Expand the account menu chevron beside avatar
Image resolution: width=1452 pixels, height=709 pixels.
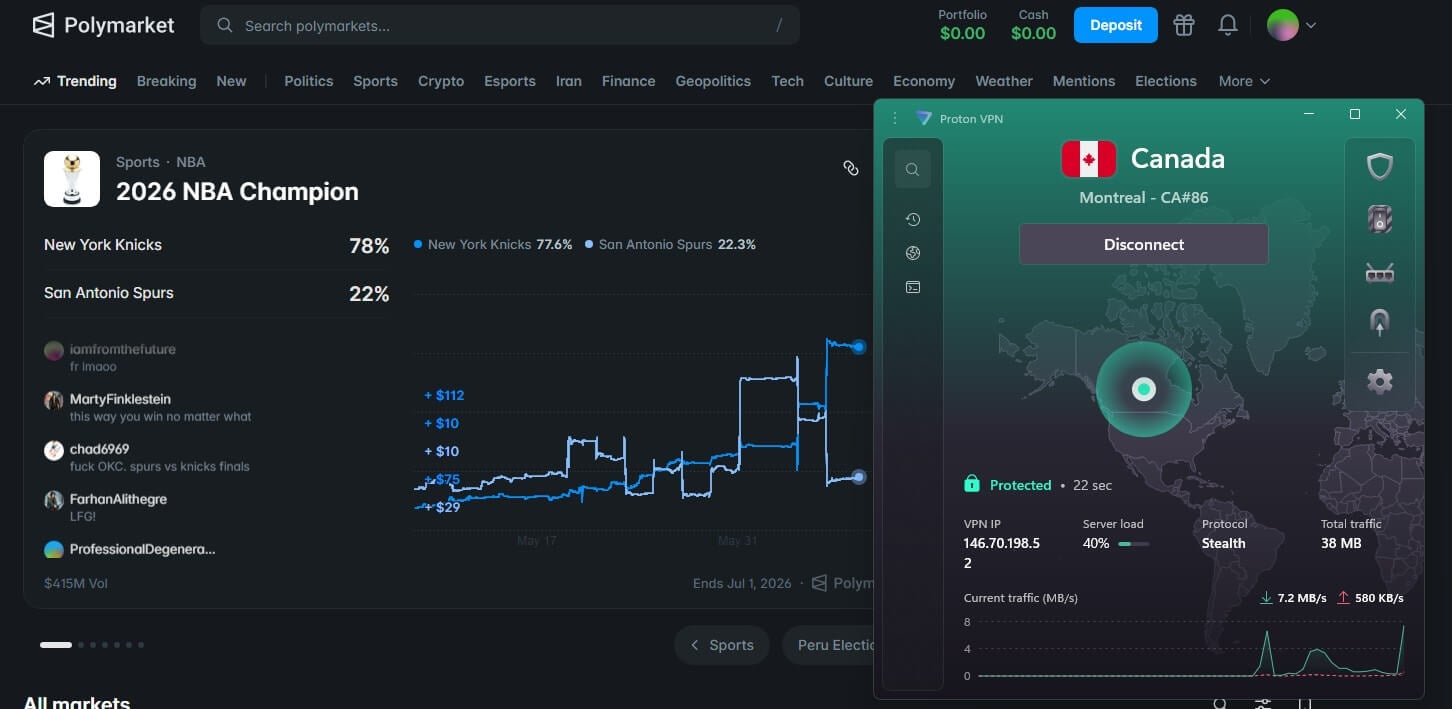click(x=1311, y=25)
